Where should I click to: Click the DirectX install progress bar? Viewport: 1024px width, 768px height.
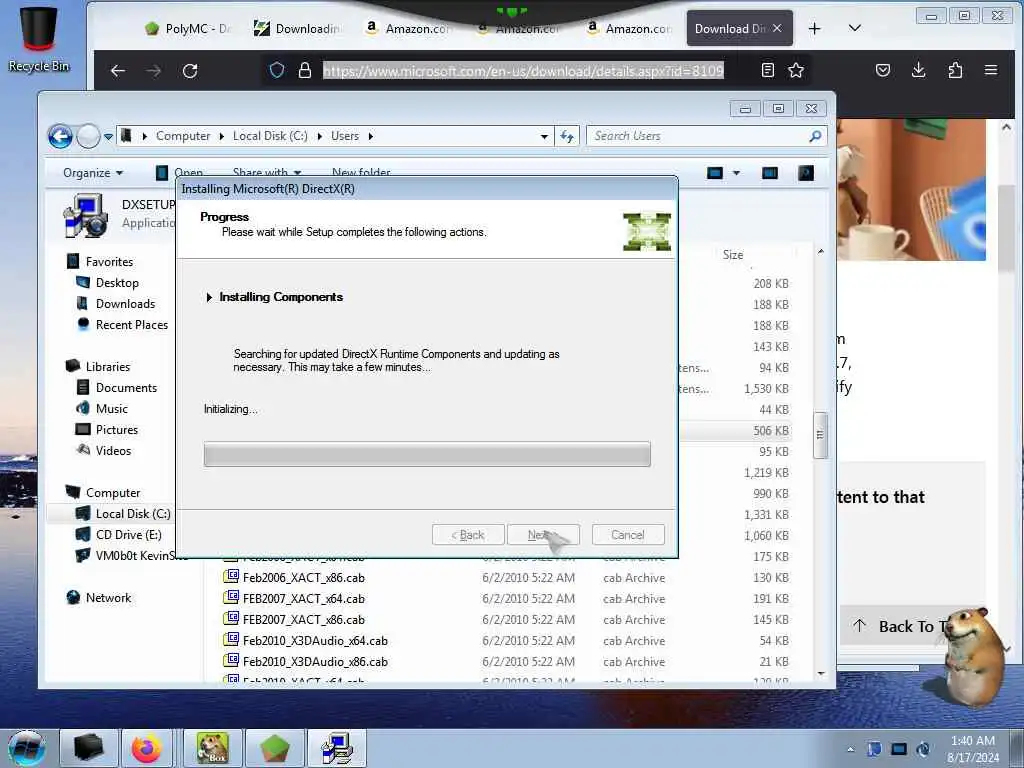click(427, 454)
